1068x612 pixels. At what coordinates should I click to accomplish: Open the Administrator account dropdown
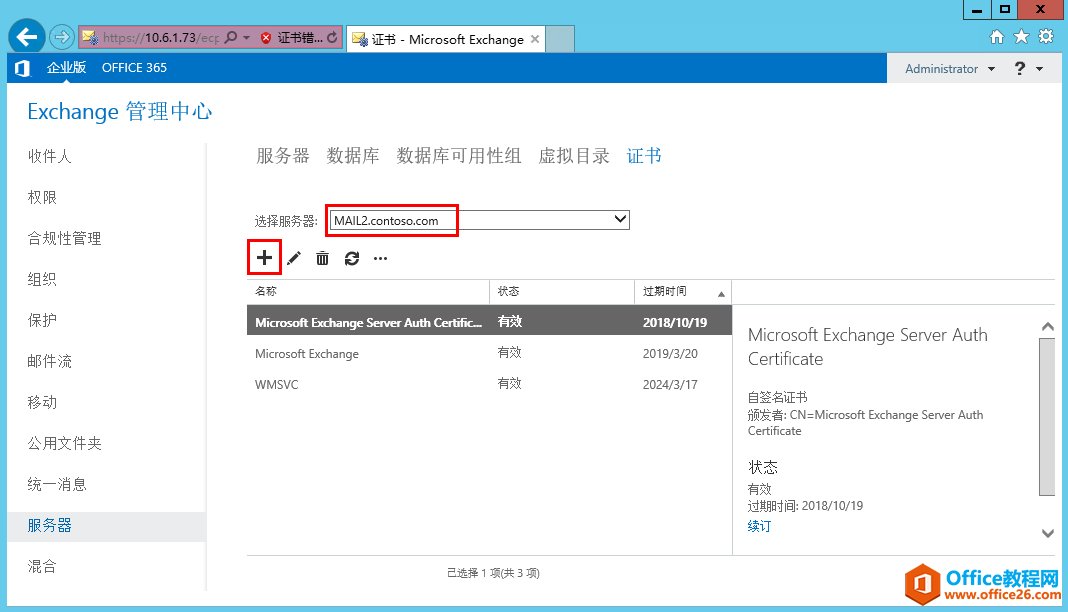click(949, 68)
